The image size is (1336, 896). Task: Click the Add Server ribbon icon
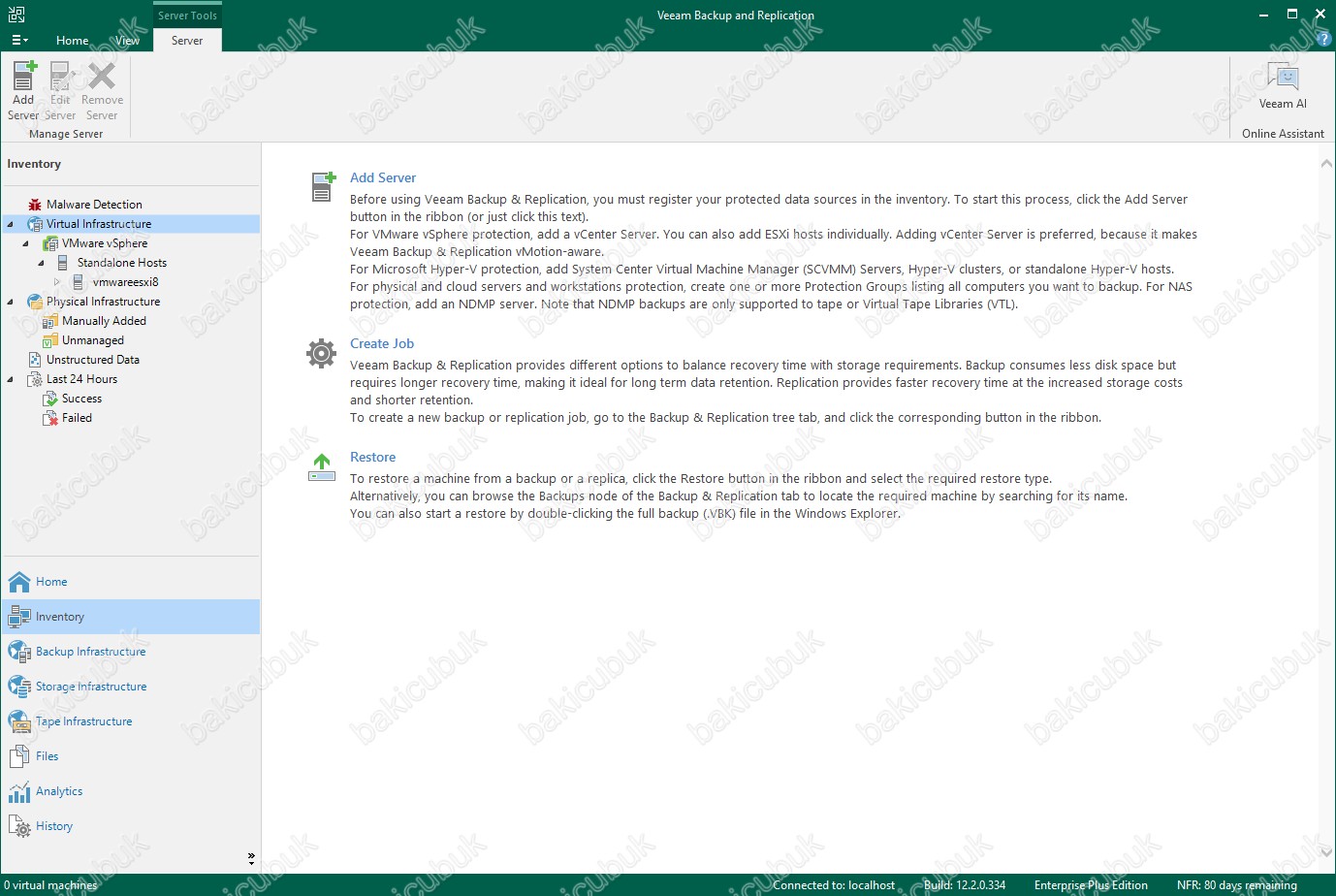coord(23,76)
